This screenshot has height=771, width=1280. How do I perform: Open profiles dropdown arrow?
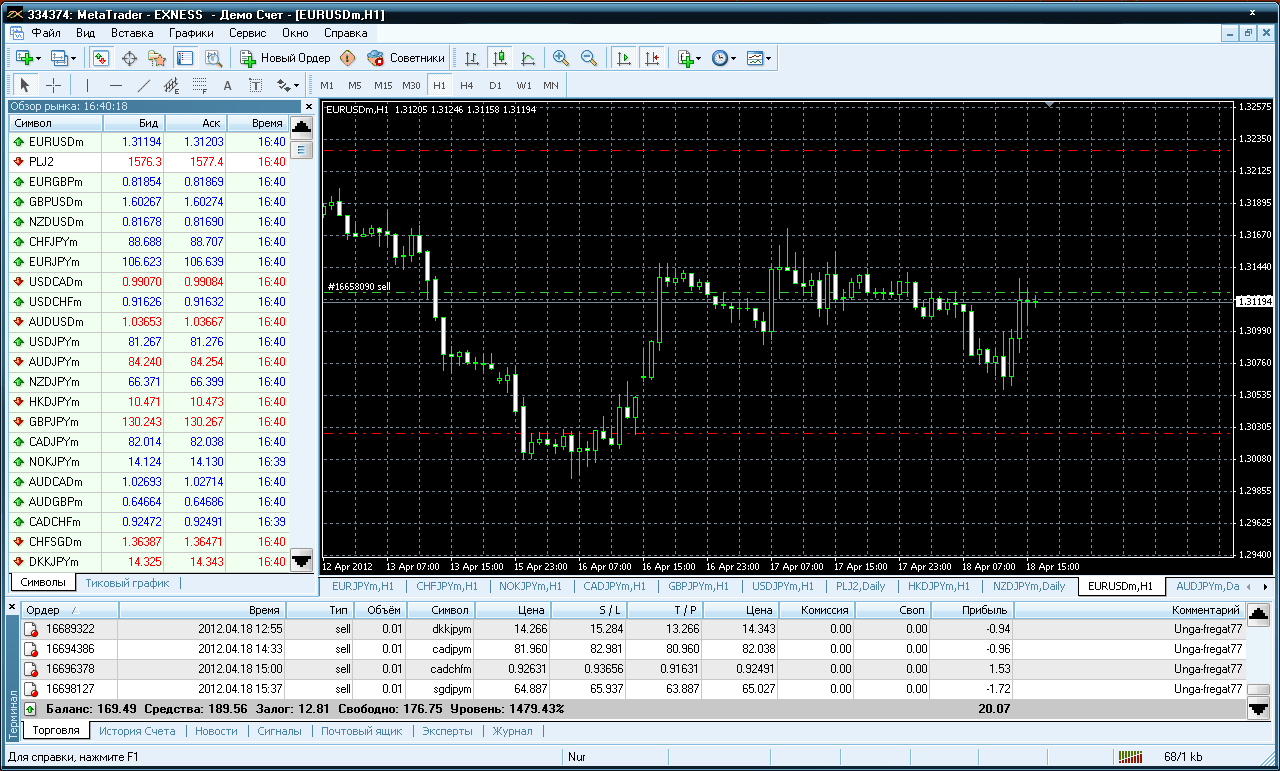click(x=73, y=58)
